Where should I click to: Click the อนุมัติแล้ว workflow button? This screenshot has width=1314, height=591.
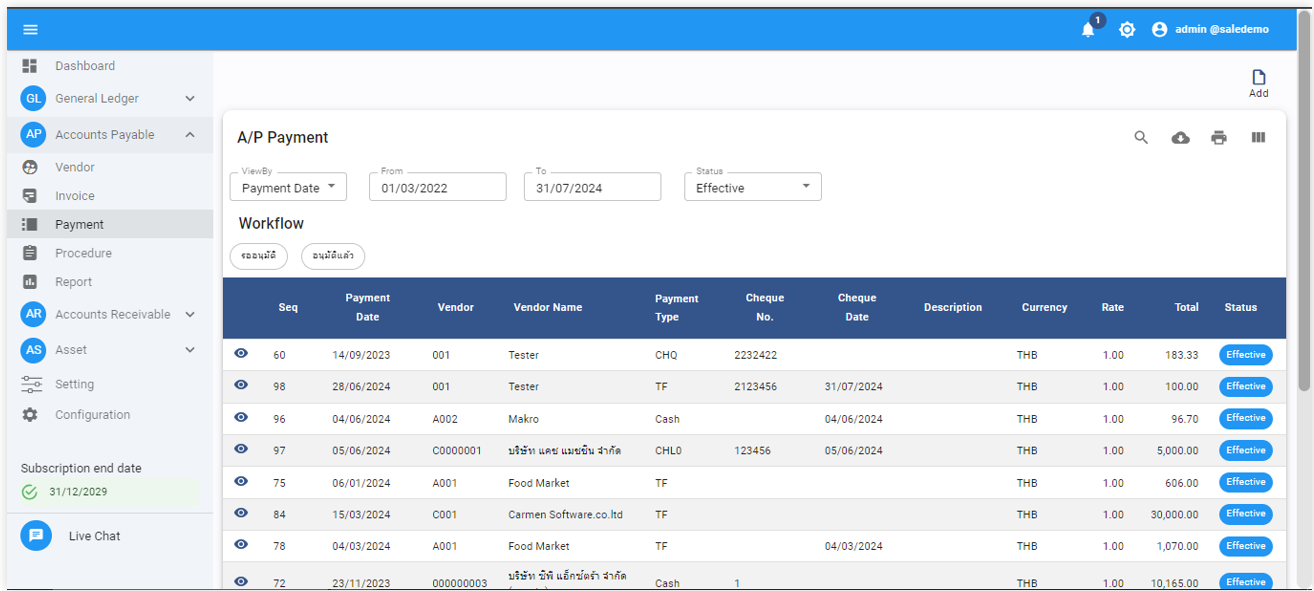[x=333, y=256]
